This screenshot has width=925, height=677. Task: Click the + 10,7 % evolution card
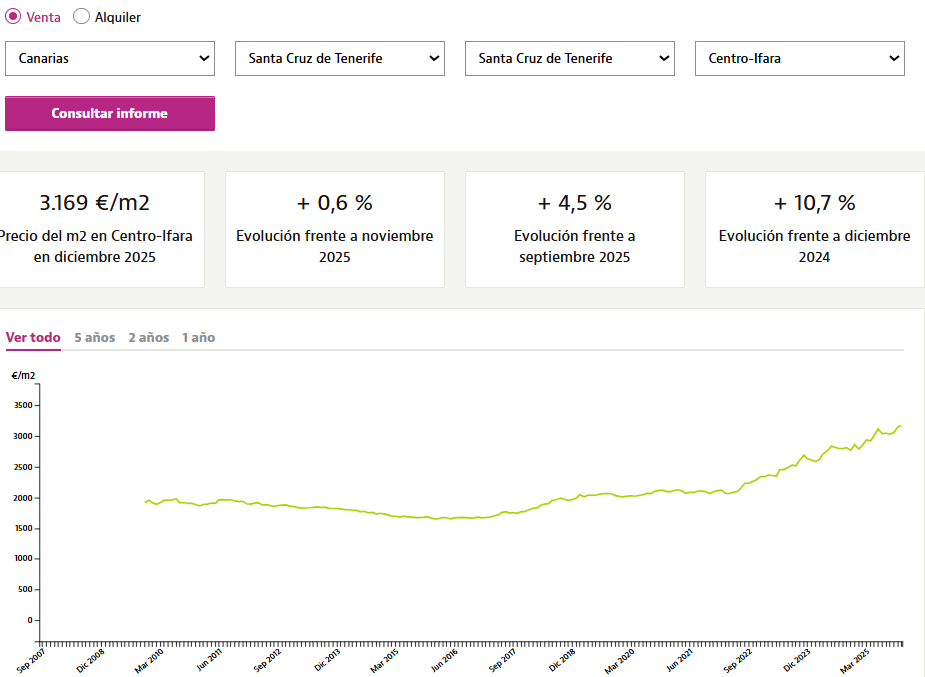[814, 229]
